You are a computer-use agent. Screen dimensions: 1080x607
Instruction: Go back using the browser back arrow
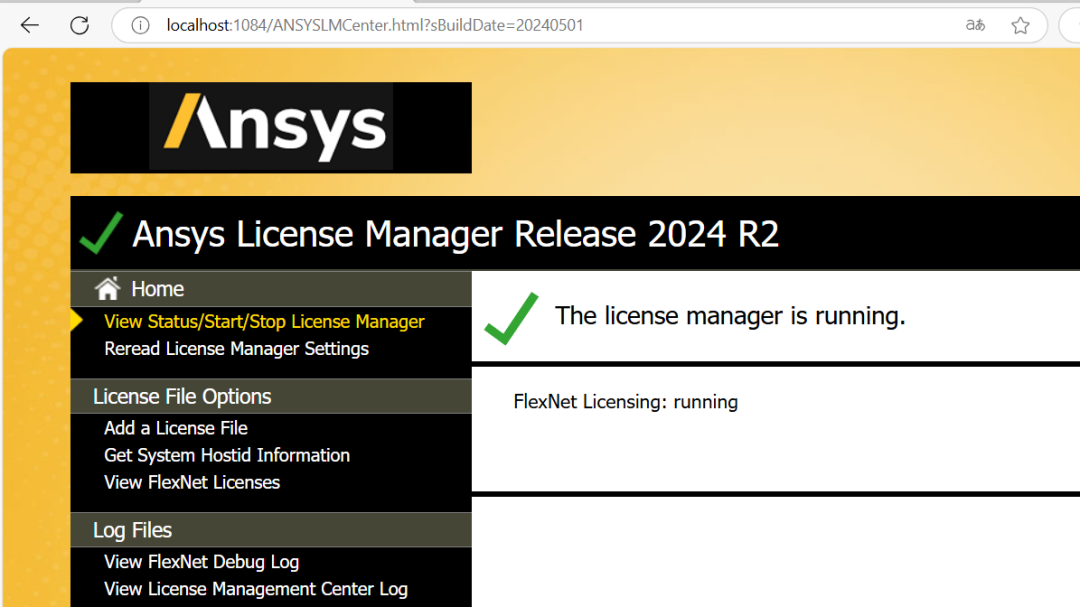pyautogui.click(x=30, y=25)
